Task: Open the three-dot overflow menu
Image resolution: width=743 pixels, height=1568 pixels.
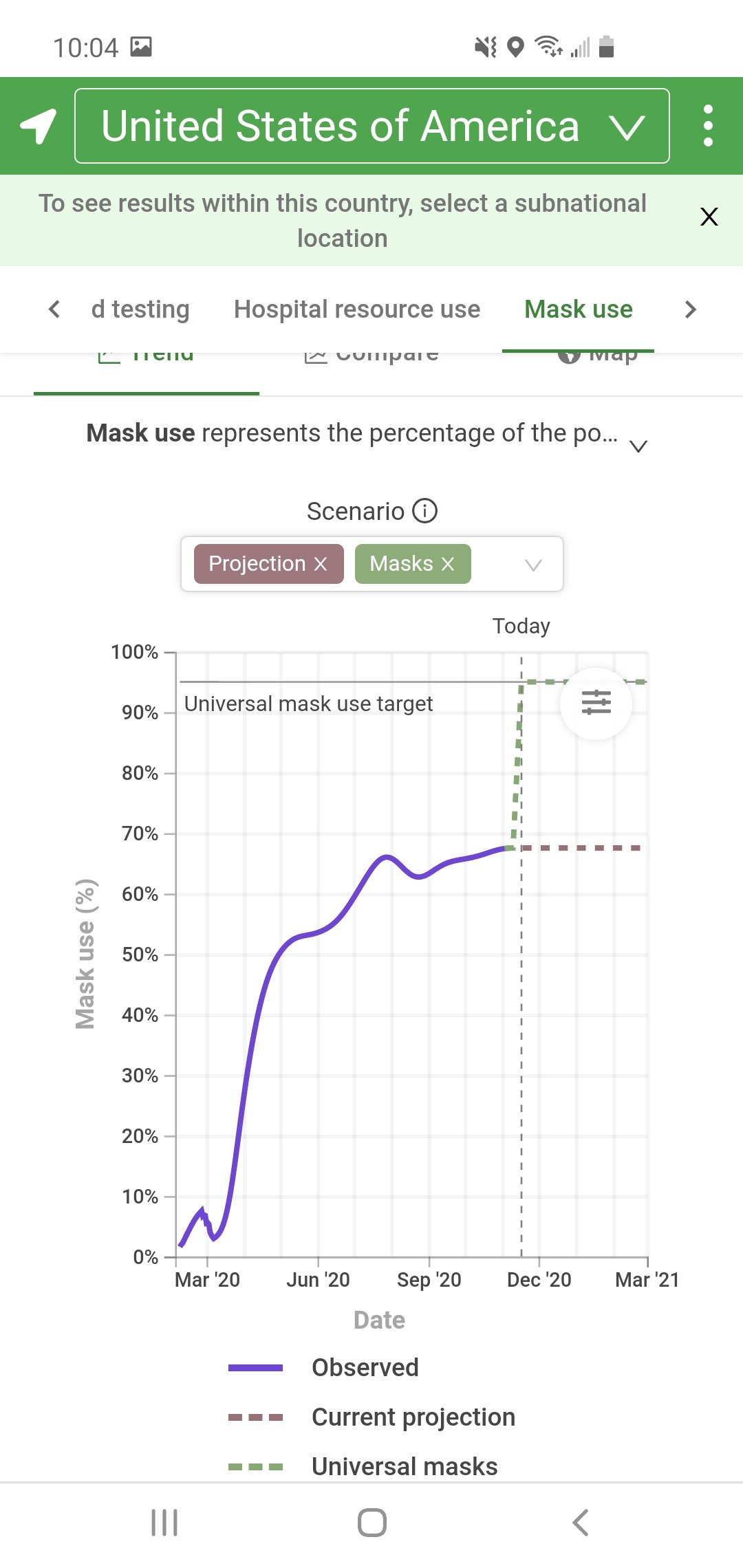Action: 708,126
